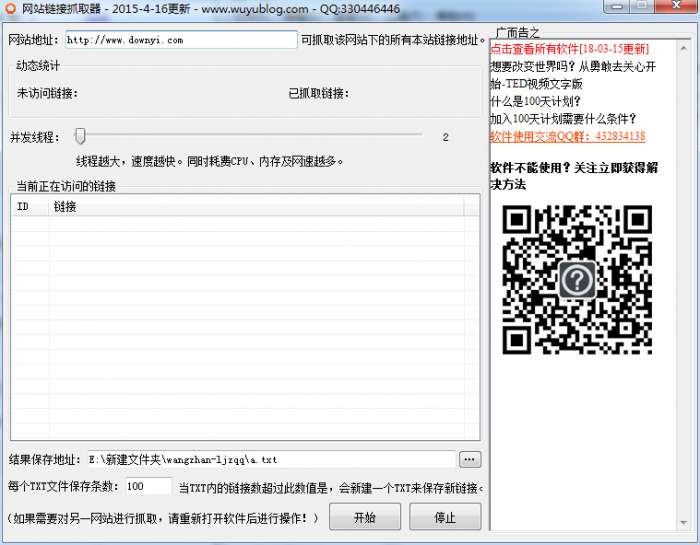Open the browse button beside the save path
Screen dimensions: 700x545
pos(470,459)
